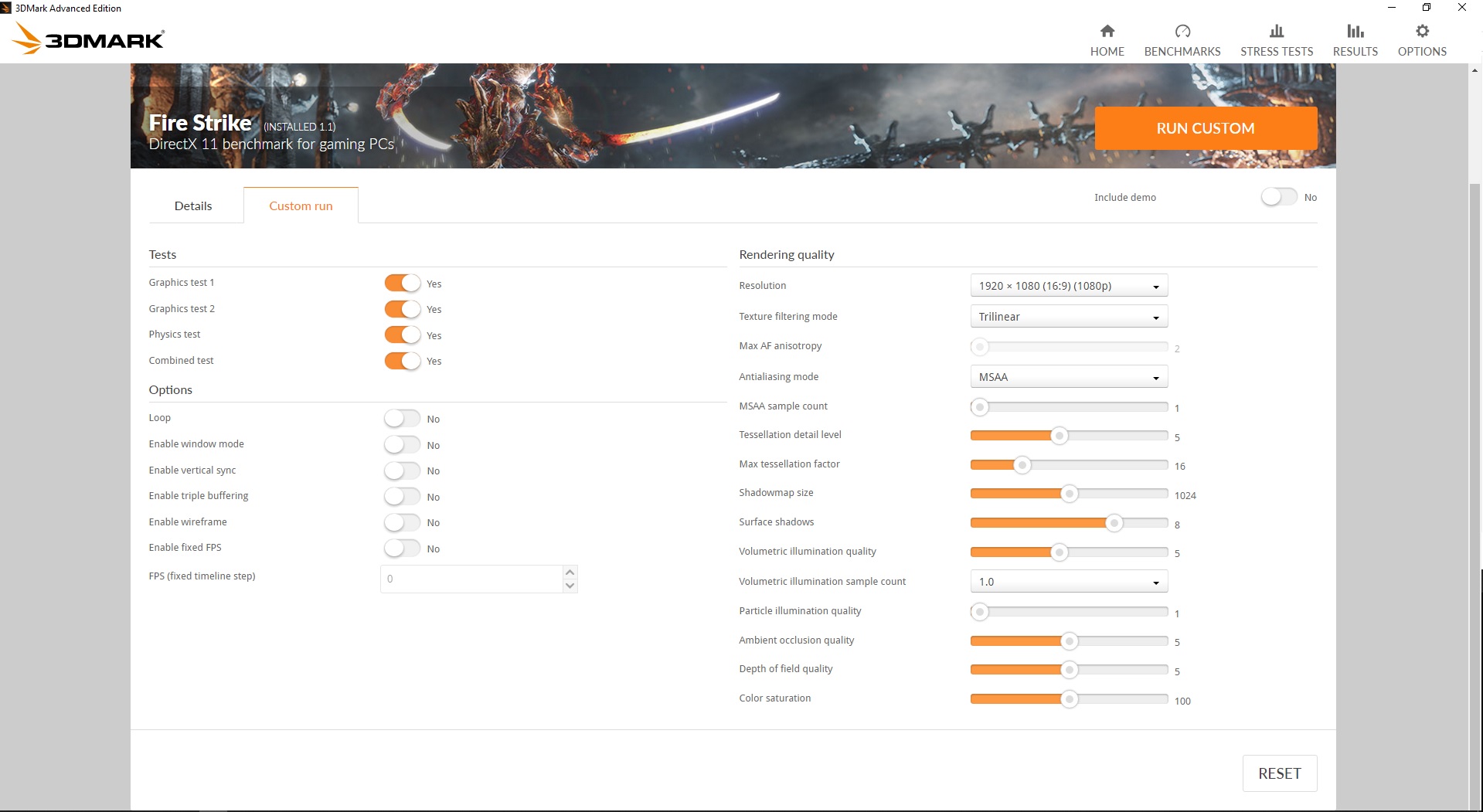The height and width of the screenshot is (812, 1483).
Task: Enable fixed FPS toggle
Action: click(x=403, y=549)
